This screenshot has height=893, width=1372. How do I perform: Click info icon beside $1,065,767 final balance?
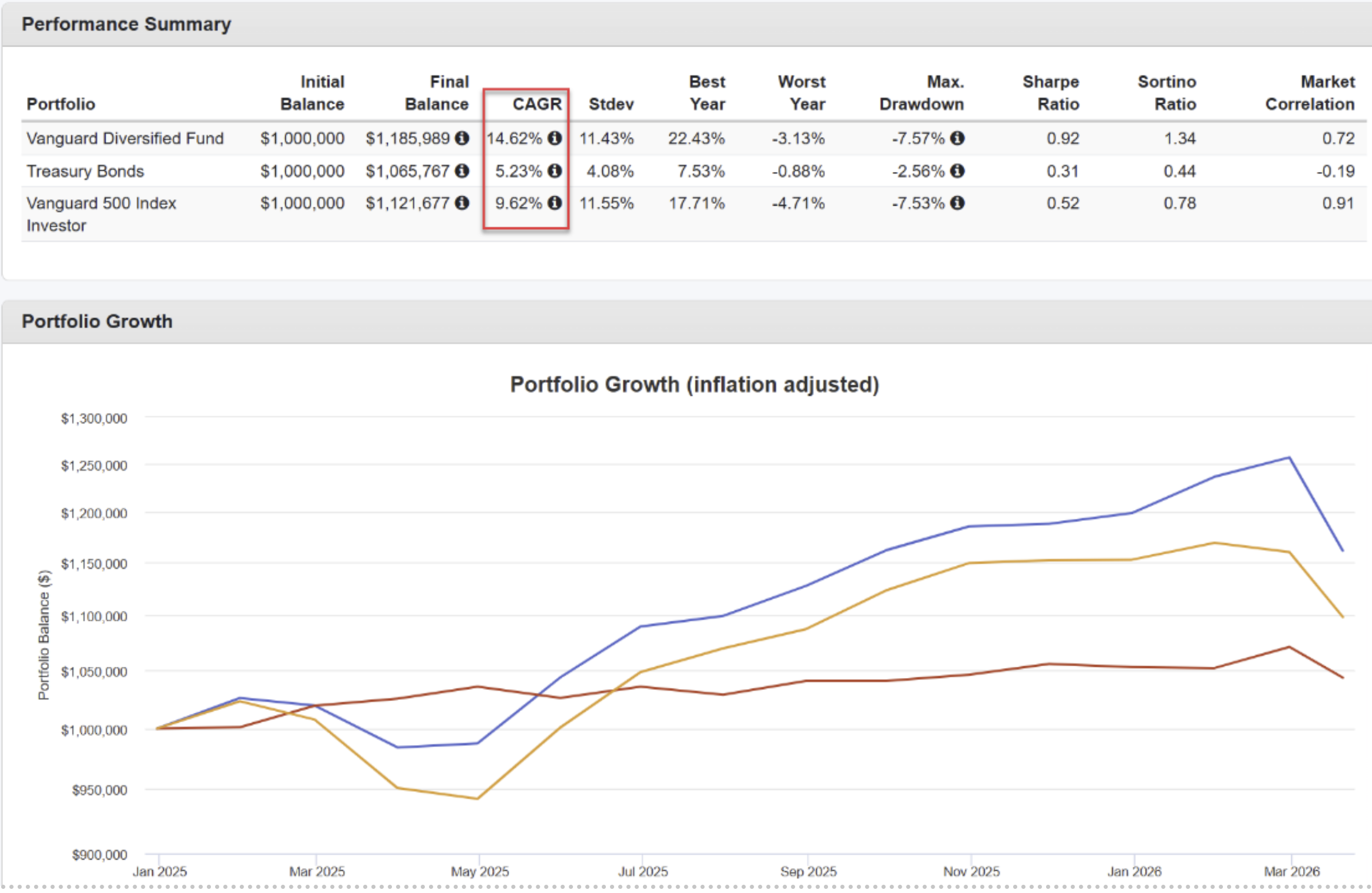click(x=463, y=171)
